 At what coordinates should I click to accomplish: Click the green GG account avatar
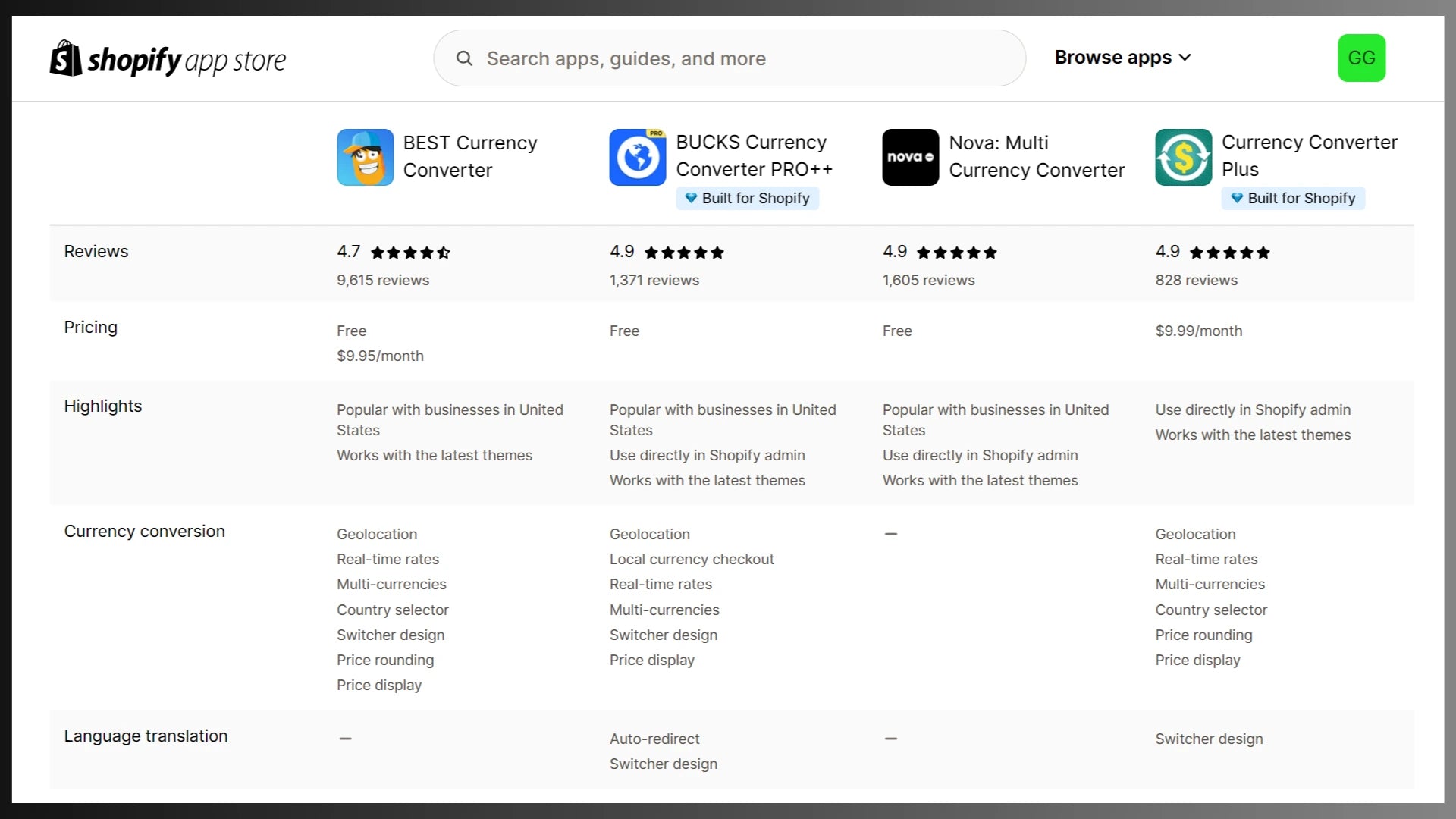1361,58
